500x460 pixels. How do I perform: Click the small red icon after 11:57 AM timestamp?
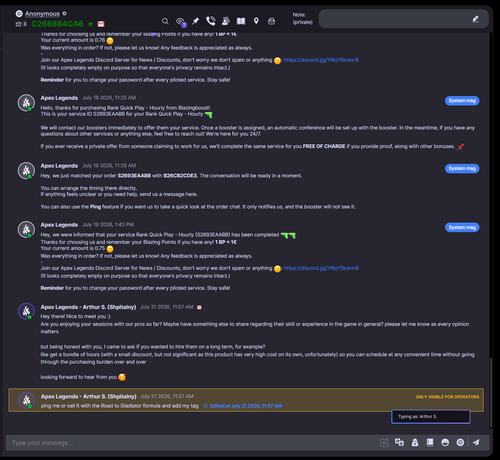pyautogui.click(x=199, y=307)
